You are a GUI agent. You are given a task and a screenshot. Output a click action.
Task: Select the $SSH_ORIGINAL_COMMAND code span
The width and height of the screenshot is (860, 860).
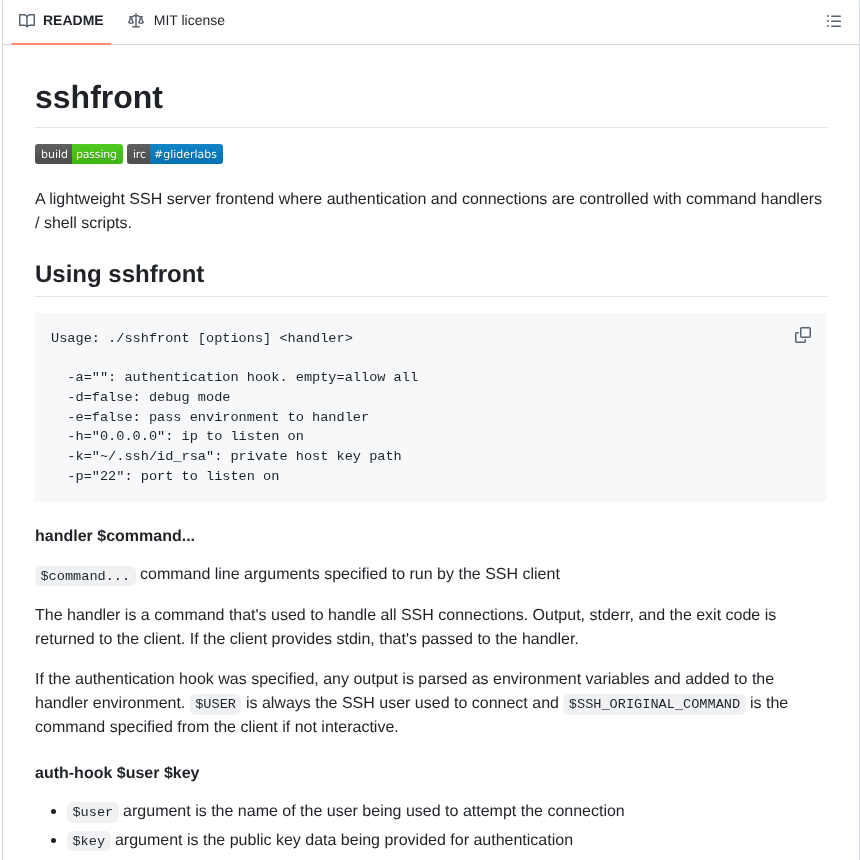[654, 703]
